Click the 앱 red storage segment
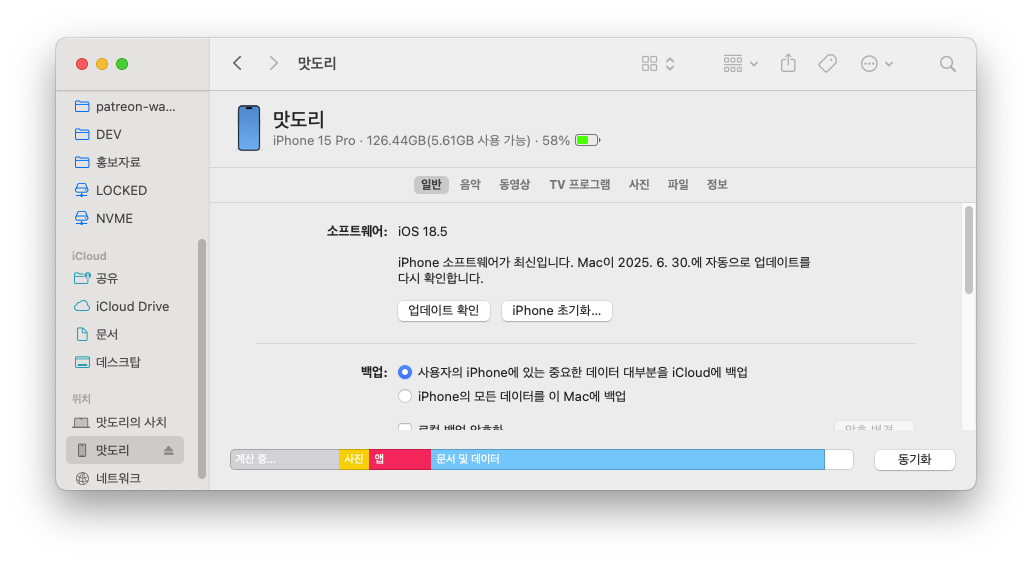 point(400,459)
